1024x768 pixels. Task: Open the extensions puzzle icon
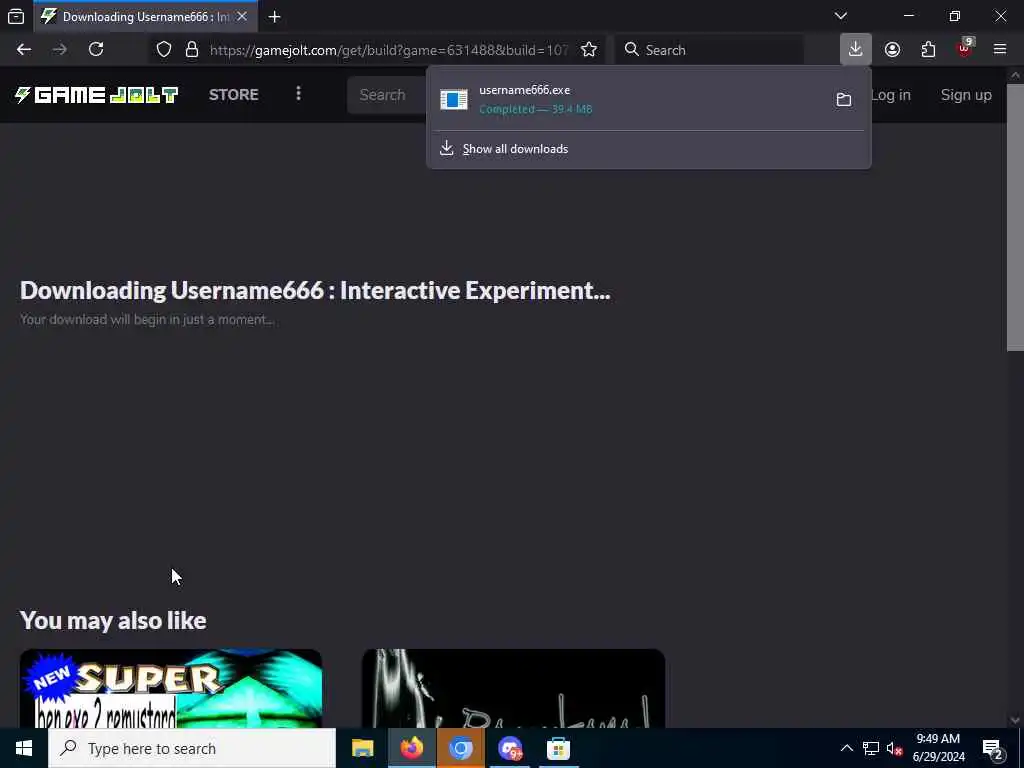pyautogui.click(x=928, y=50)
